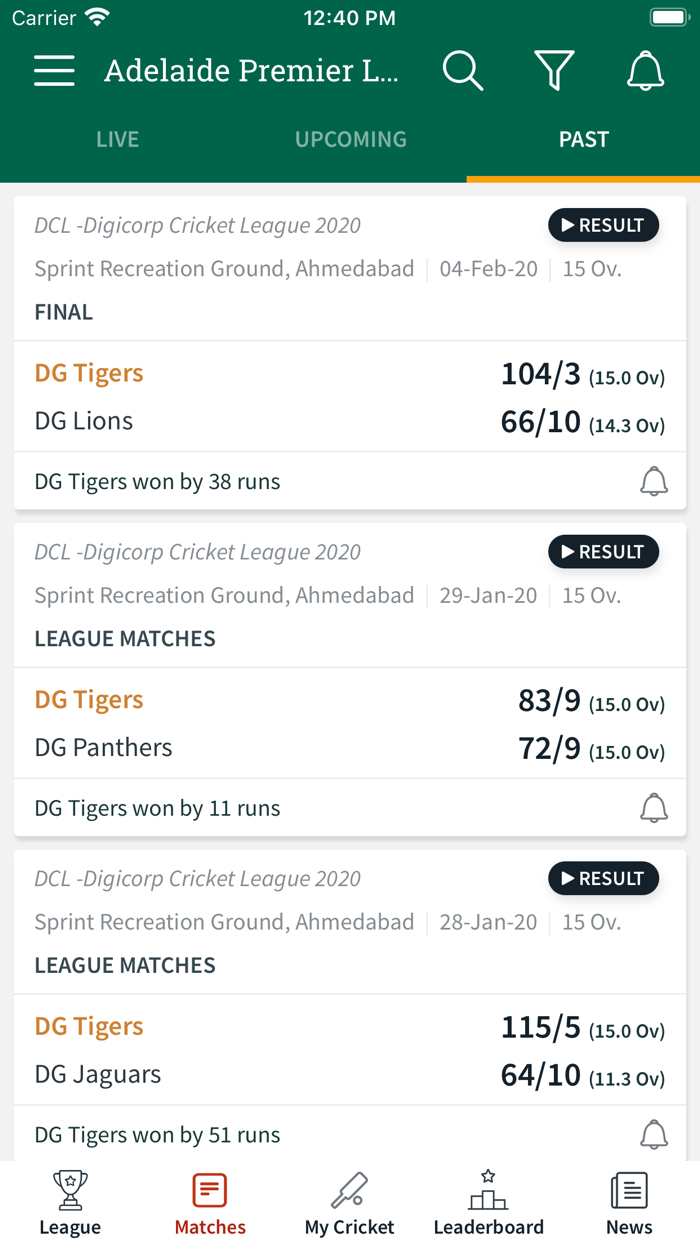This screenshot has height=1244, width=700.
Task: Tap the DG Tigers team name in the FINAL
Action: pos(88,372)
